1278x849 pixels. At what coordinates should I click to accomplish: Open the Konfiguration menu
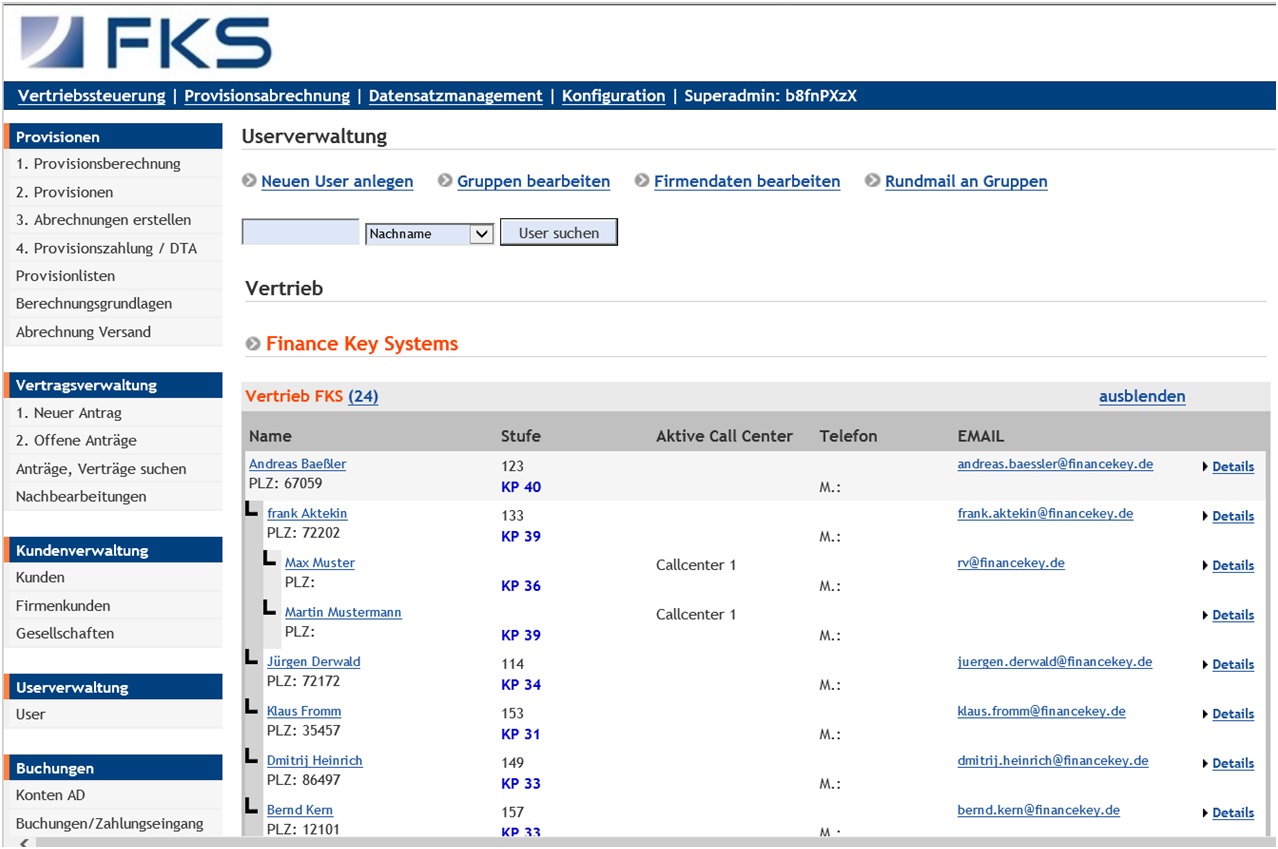coord(613,96)
